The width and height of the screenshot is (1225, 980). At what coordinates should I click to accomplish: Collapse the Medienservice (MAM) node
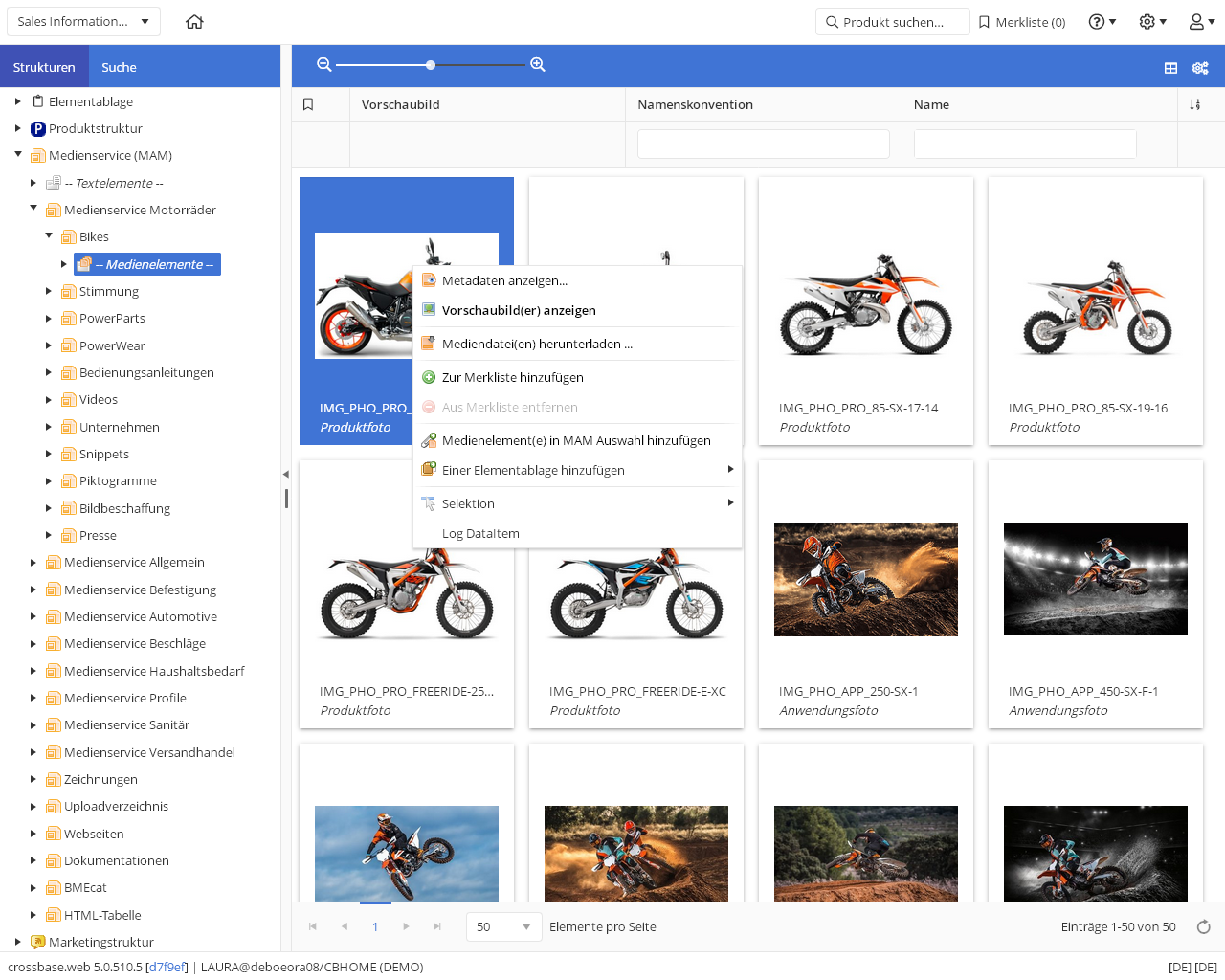(17, 154)
